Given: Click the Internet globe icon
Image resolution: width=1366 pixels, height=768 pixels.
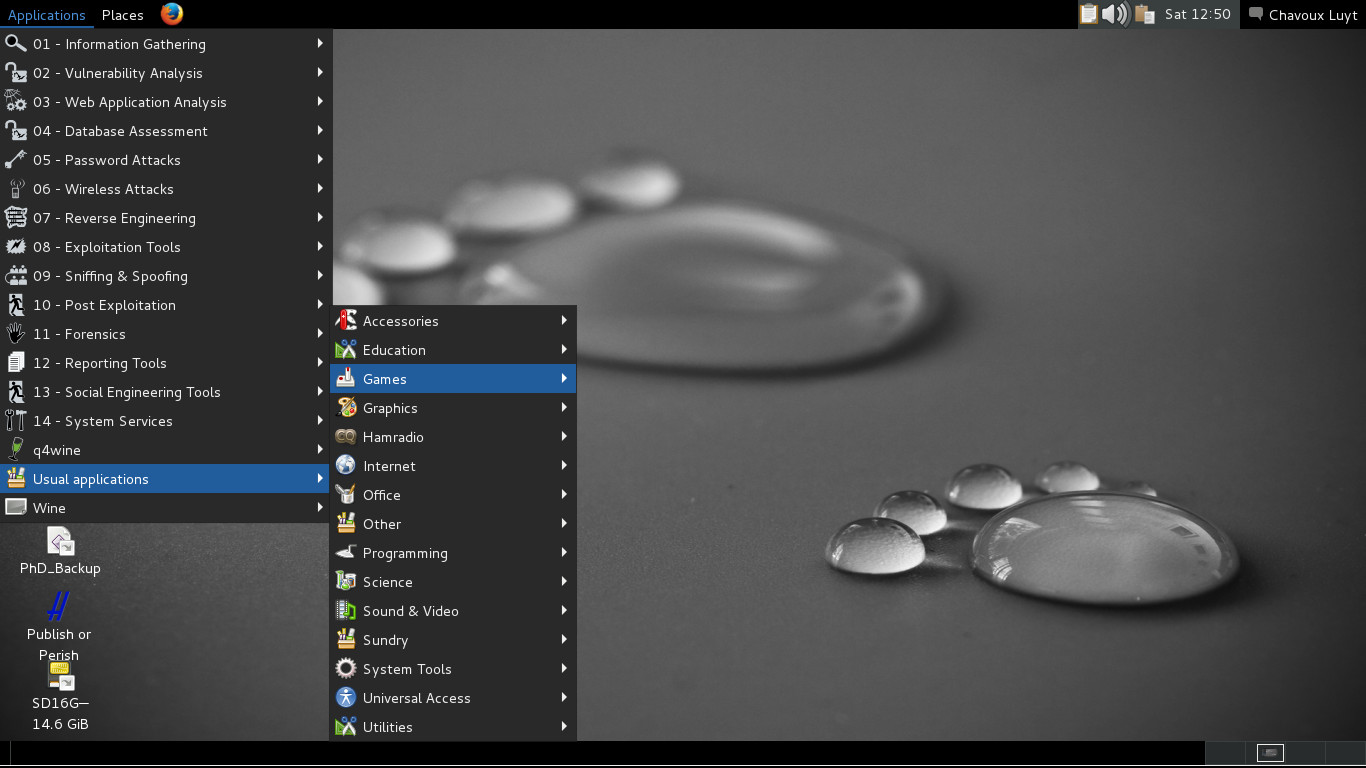Looking at the screenshot, I should pos(346,466).
